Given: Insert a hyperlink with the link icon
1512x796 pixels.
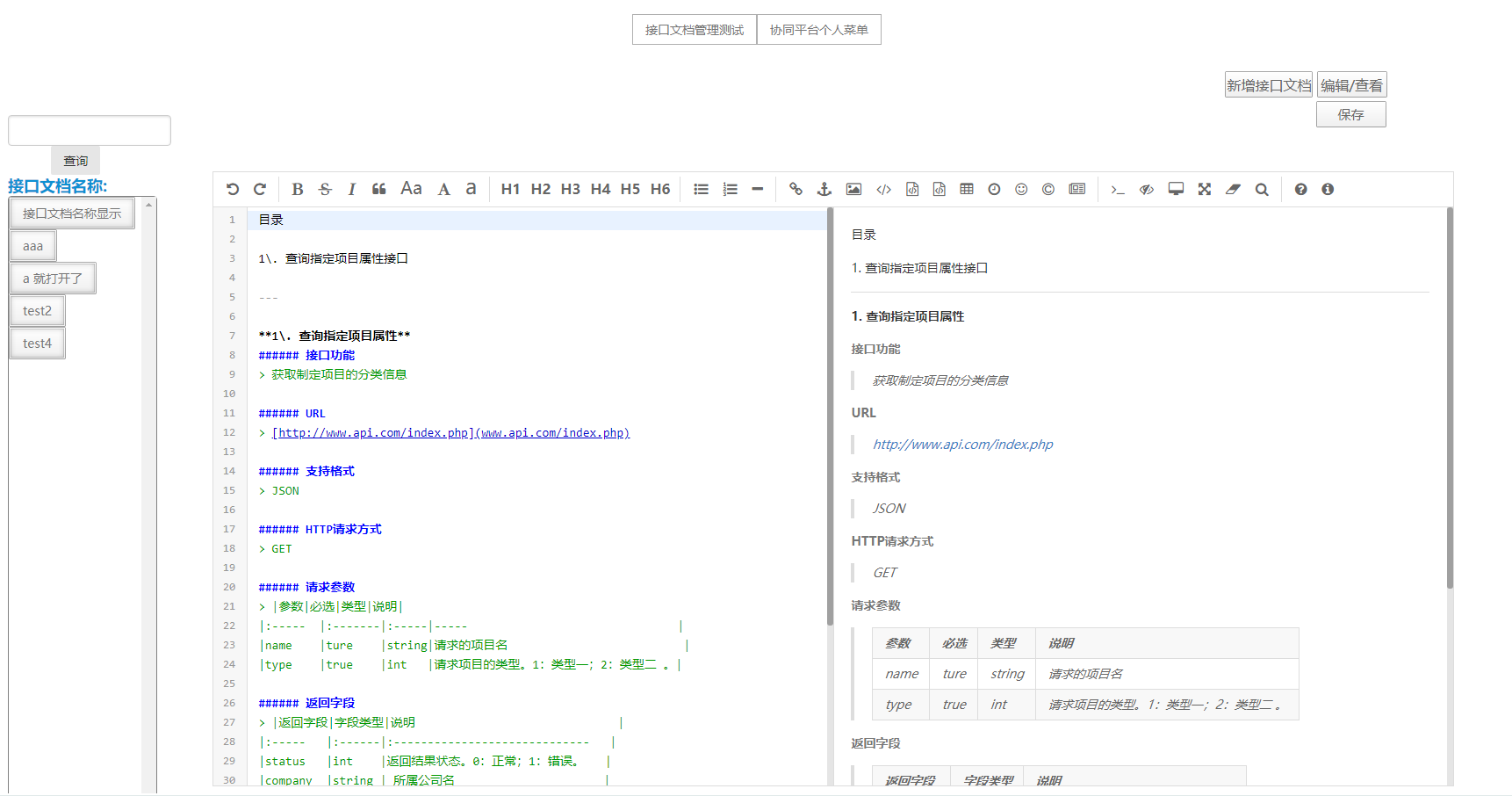Looking at the screenshot, I should [796, 189].
